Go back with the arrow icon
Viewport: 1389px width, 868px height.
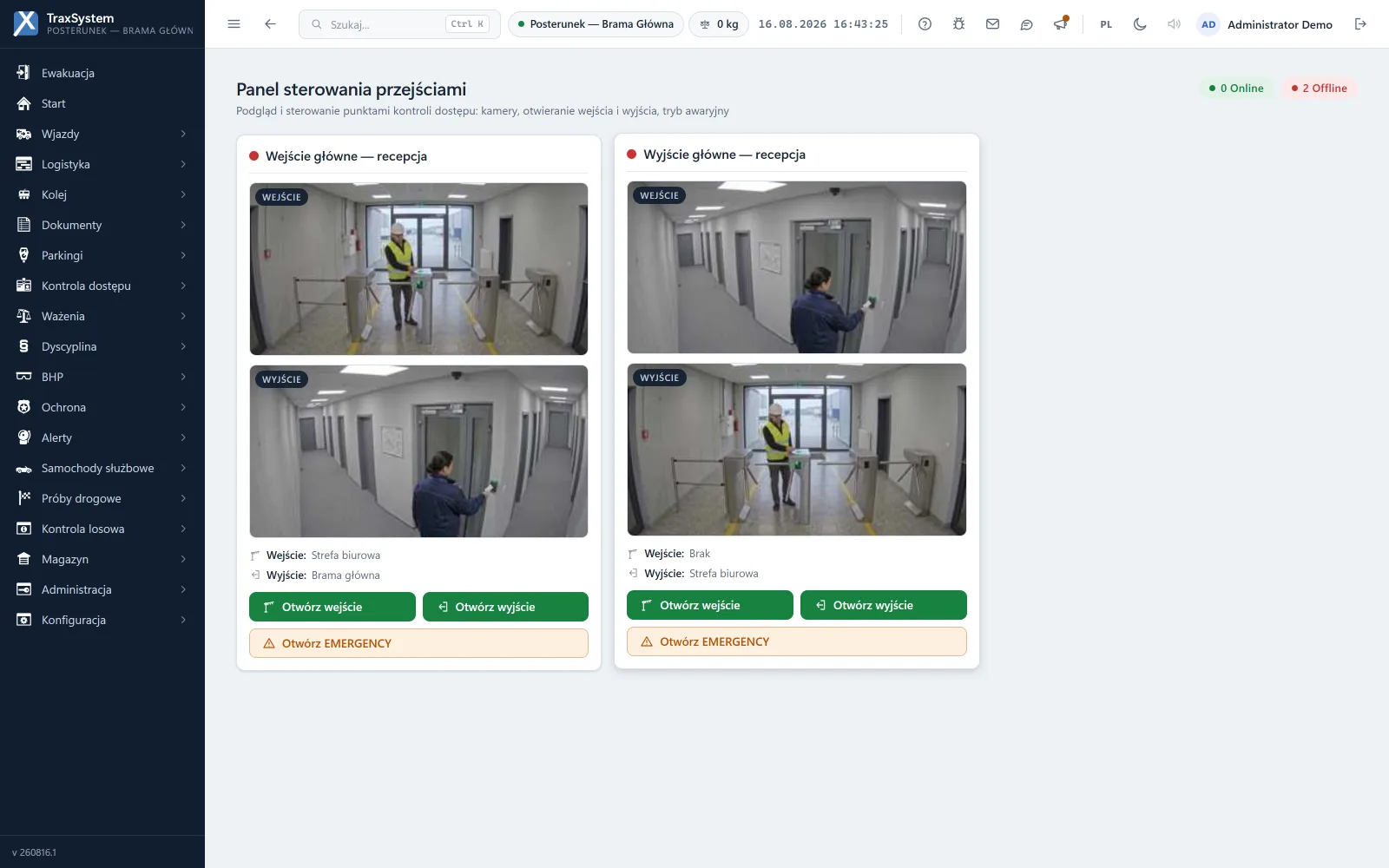click(270, 24)
